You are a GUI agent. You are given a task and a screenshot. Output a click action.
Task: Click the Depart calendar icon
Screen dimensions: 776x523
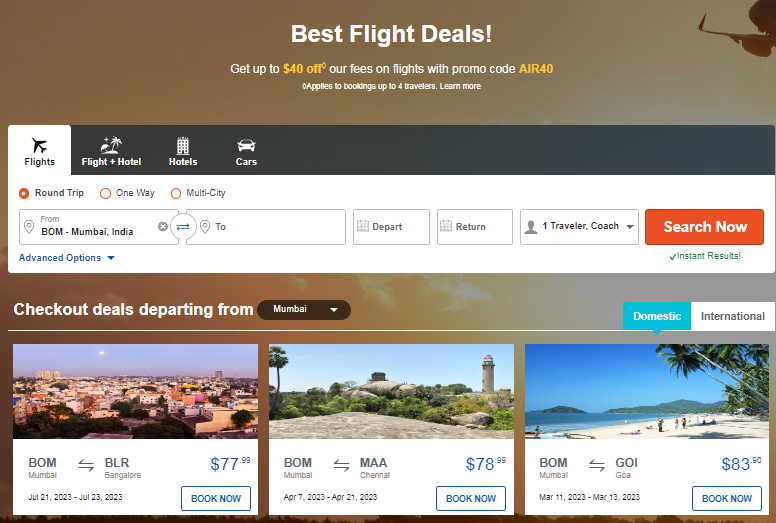[x=363, y=227]
